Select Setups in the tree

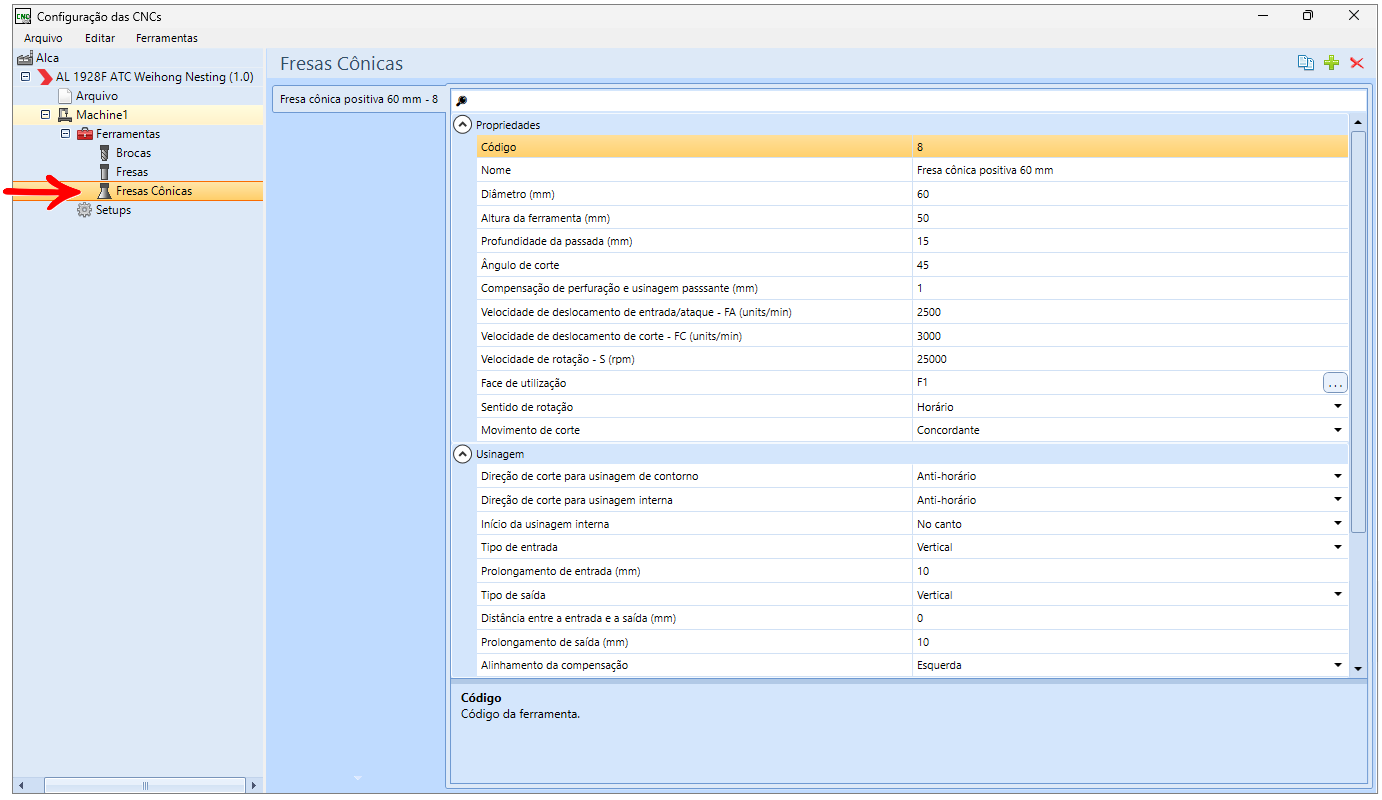(113, 210)
